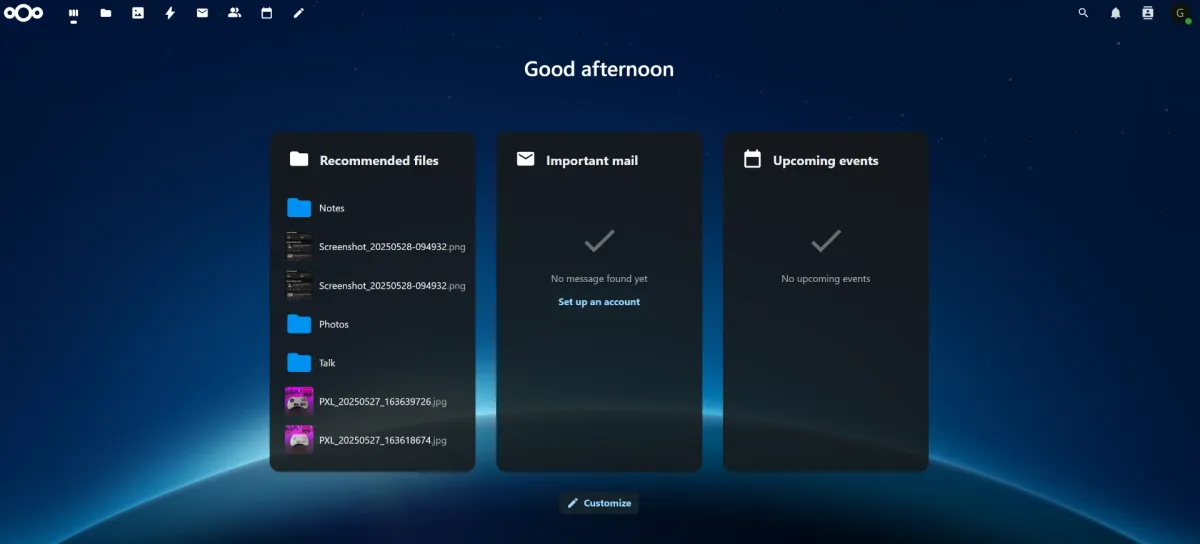Open the Files app icon
The width and height of the screenshot is (1200, 544).
pos(106,13)
